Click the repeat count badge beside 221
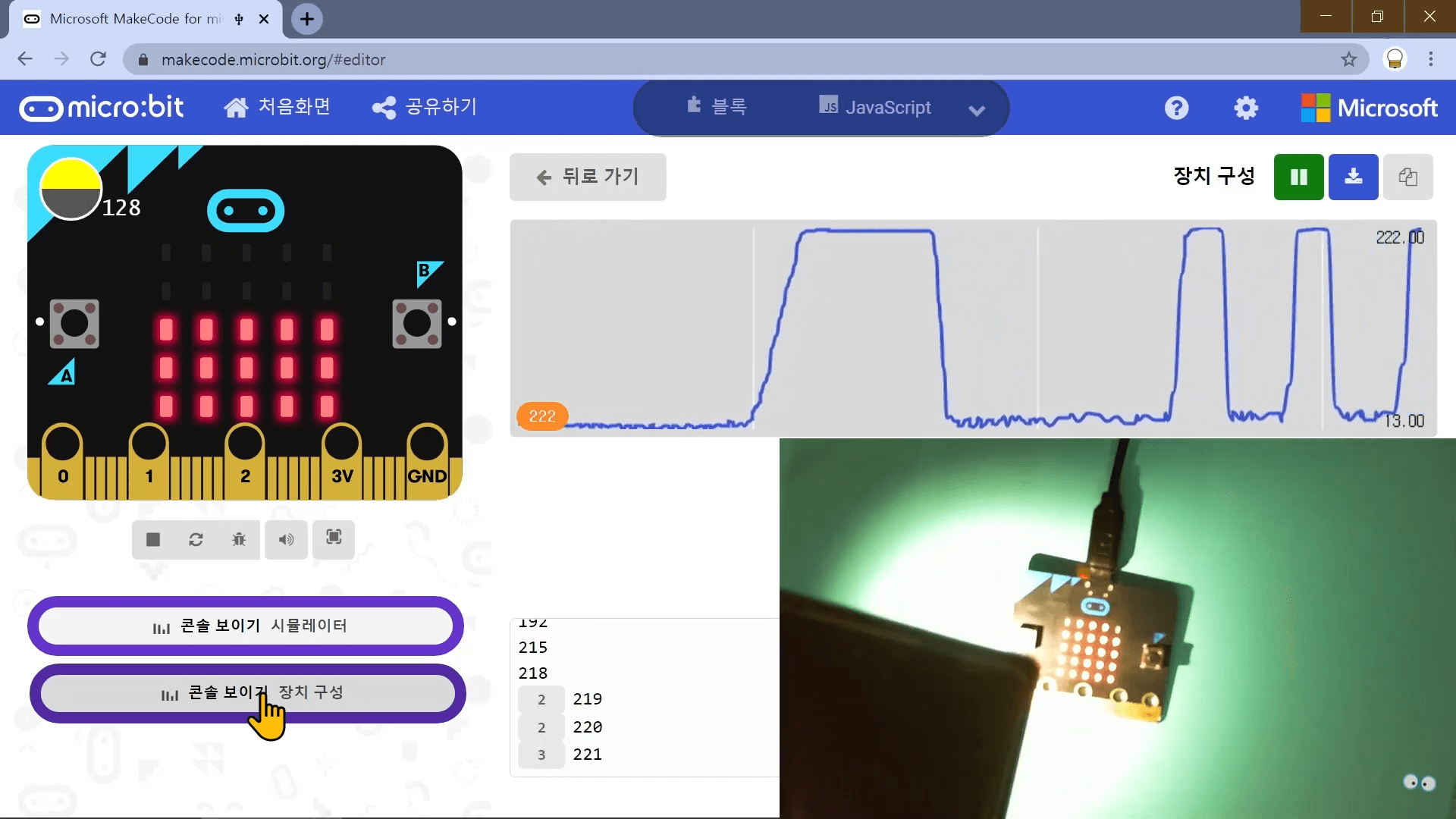The height and width of the screenshot is (819, 1456). pyautogui.click(x=541, y=755)
